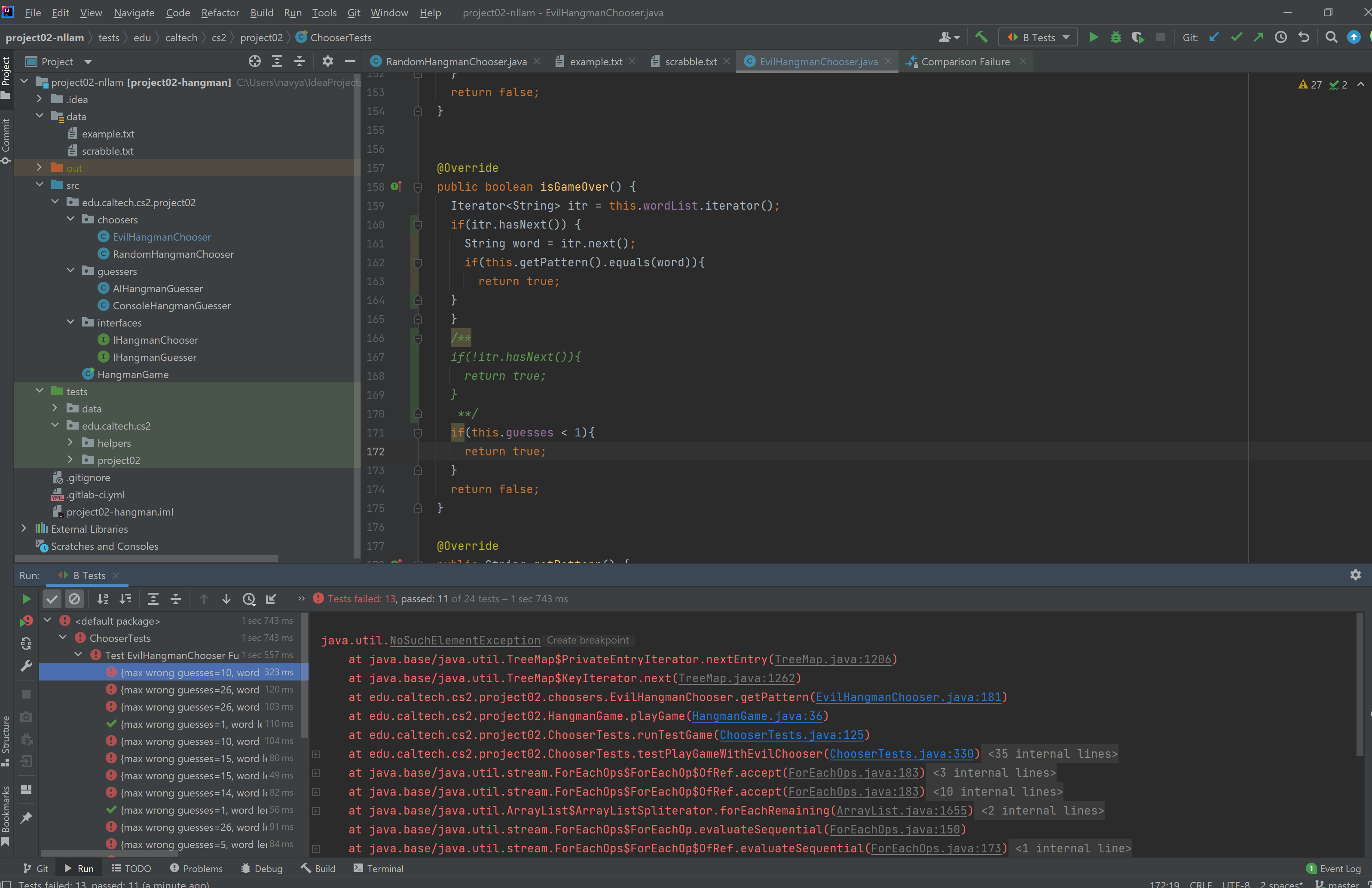Expand the out folder in project tree
The height and width of the screenshot is (888, 1372).
39,168
